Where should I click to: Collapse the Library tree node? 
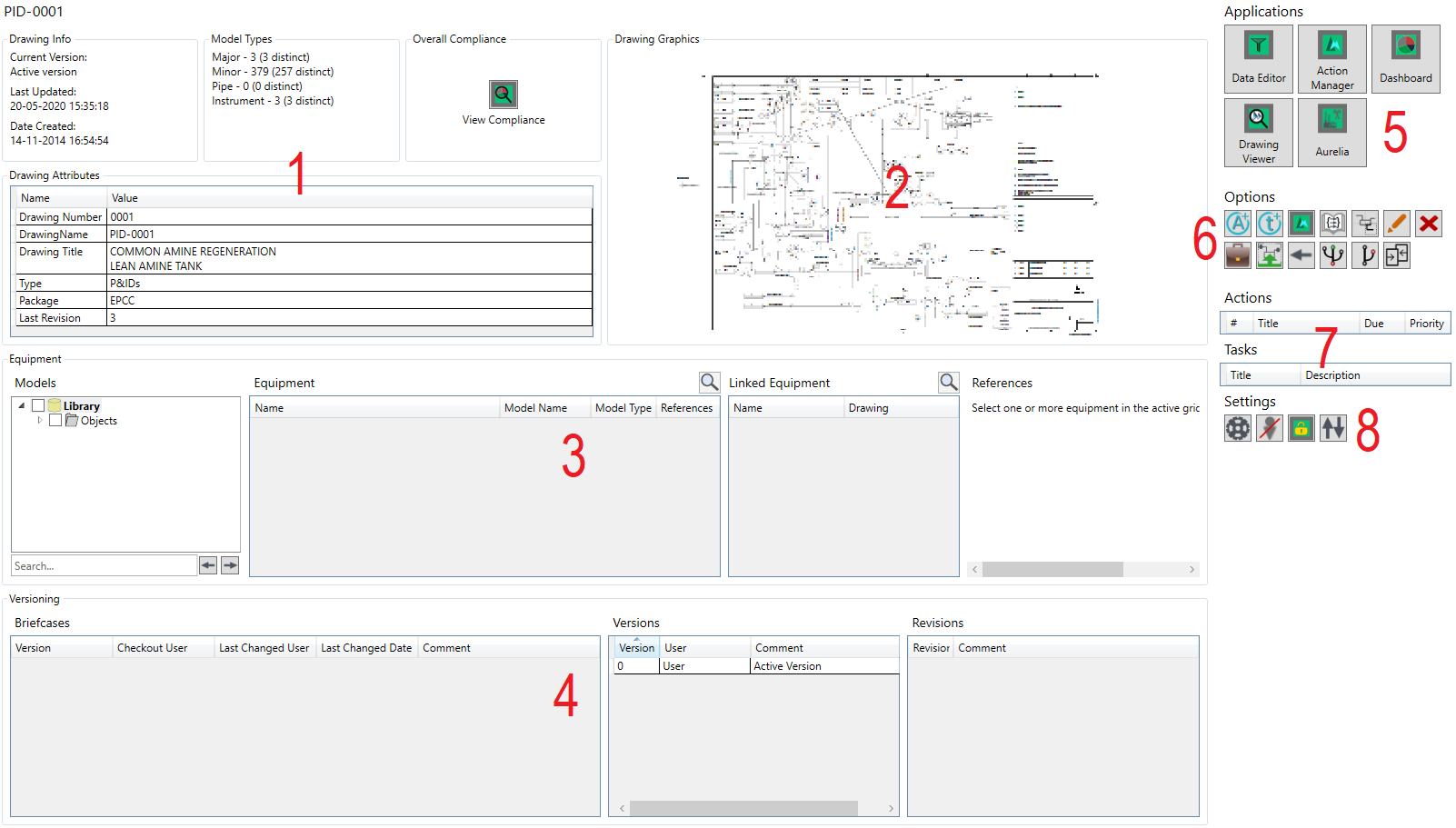pyautogui.click(x=22, y=406)
